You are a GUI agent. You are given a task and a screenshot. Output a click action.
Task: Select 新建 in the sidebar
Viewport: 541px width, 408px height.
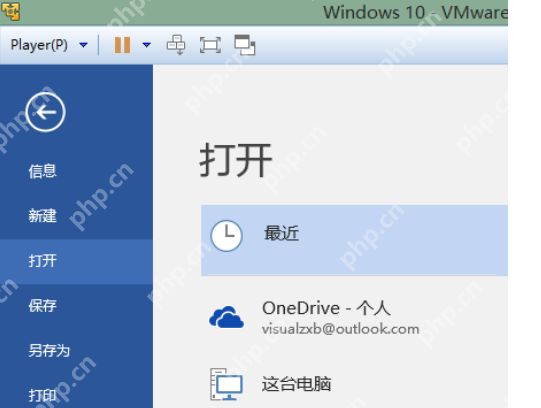tap(42, 216)
